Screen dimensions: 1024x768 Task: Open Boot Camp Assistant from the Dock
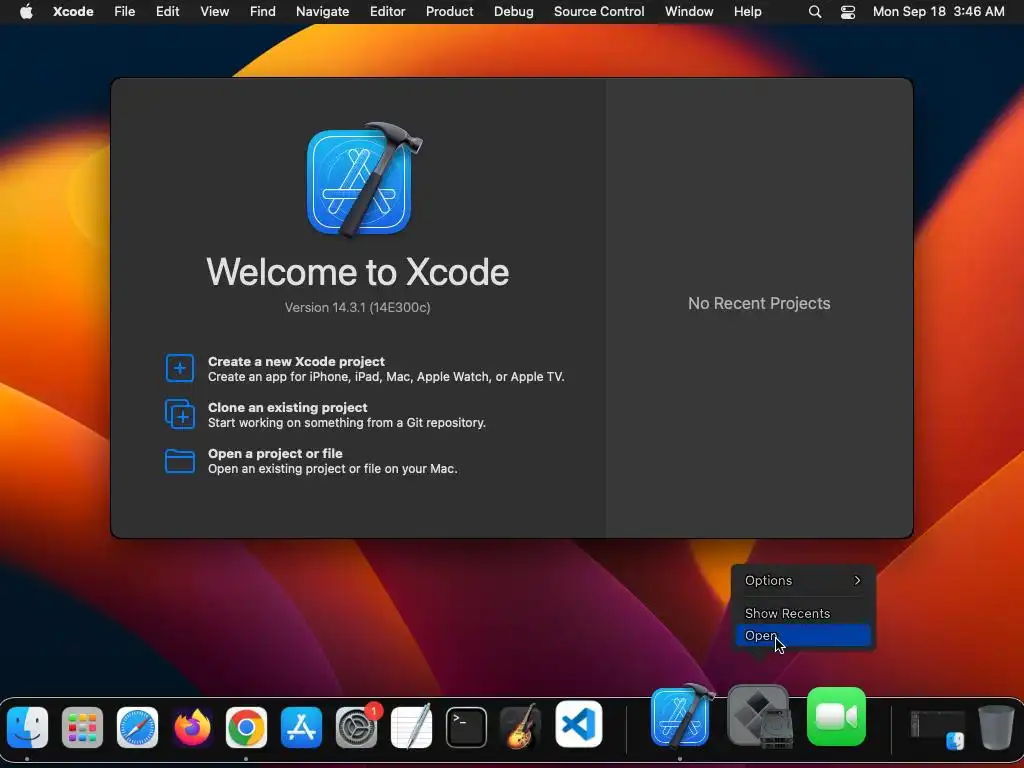(x=758, y=716)
